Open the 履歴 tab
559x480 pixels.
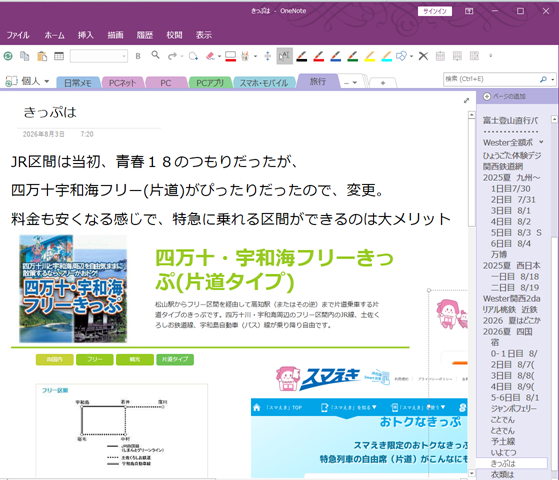pos(145,35)
